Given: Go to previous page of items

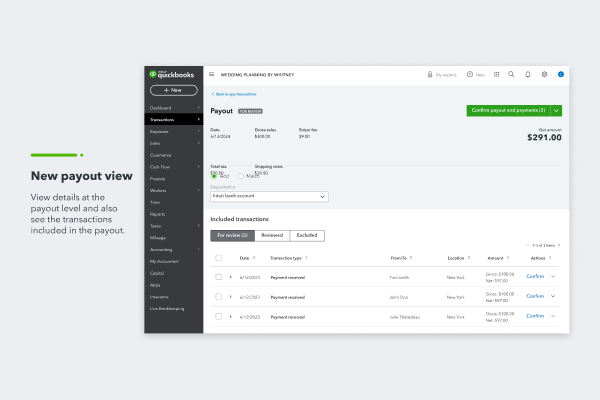Looking at the screenshot, I should (x=528, y=245).
